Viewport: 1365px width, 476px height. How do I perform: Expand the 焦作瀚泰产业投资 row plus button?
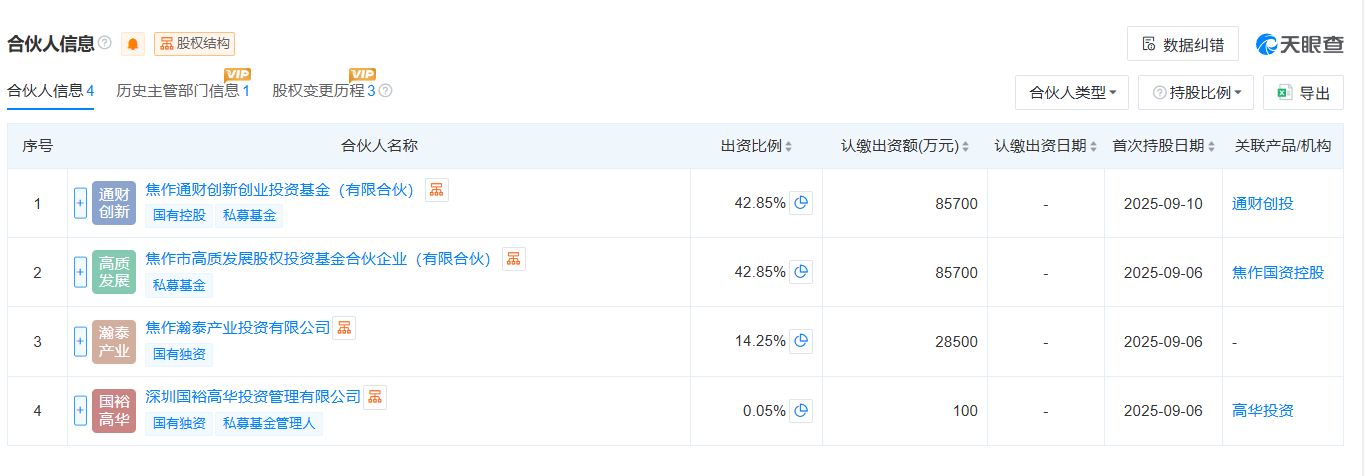(x=80, y=341)
